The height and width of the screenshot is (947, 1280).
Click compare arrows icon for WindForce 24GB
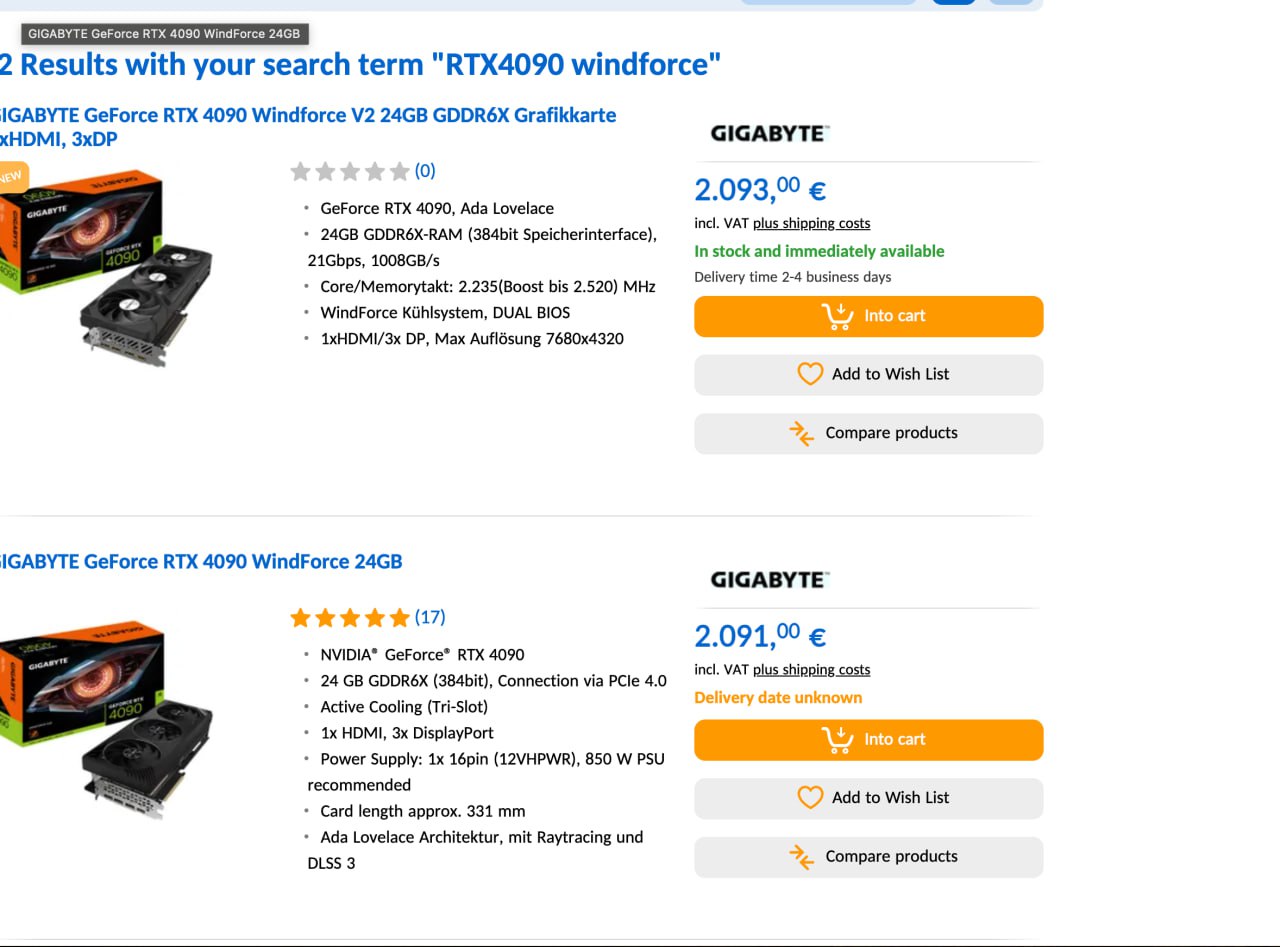[x=801, y=857]
